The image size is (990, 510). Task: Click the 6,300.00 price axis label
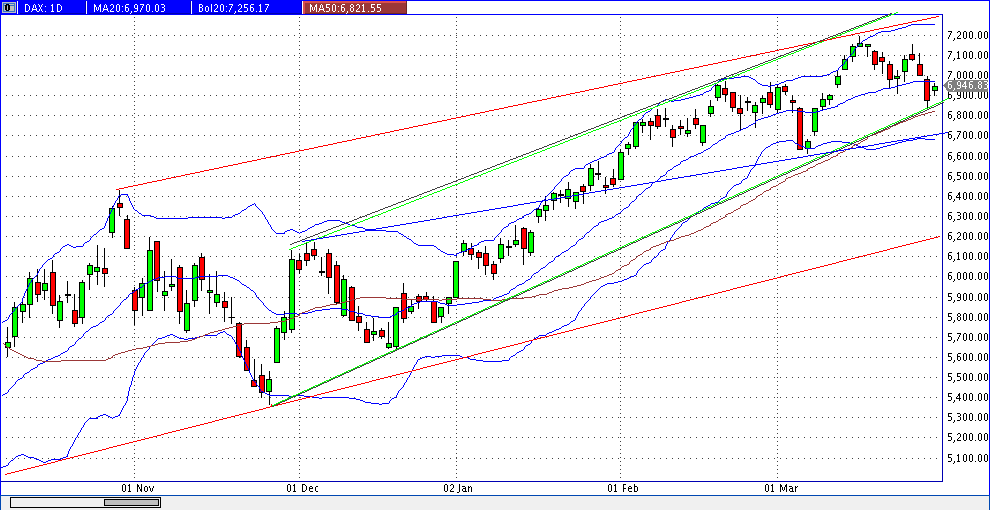pyautogui.click(x=967, y=216)
